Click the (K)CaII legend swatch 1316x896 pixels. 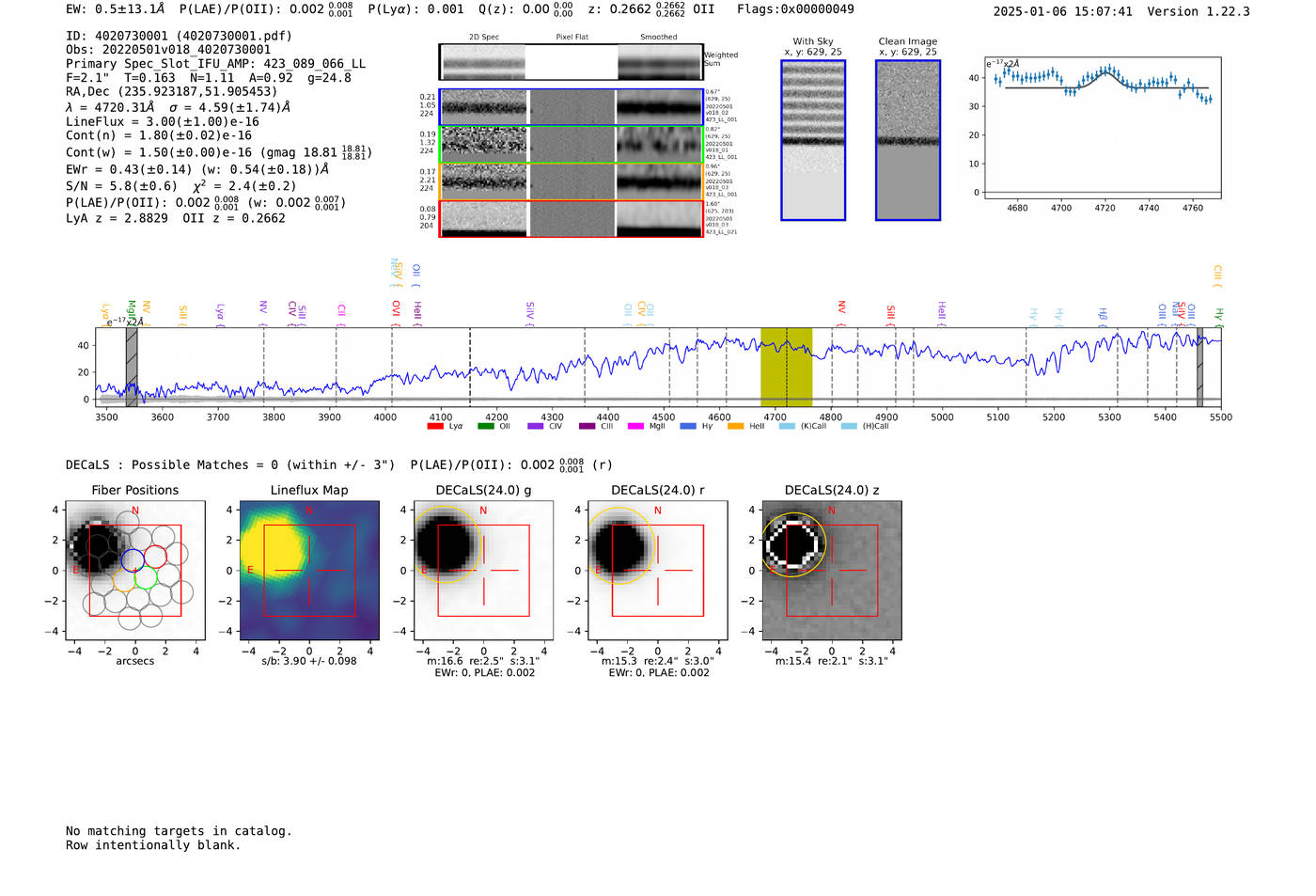pyautogui.click(x=787, y=426)
